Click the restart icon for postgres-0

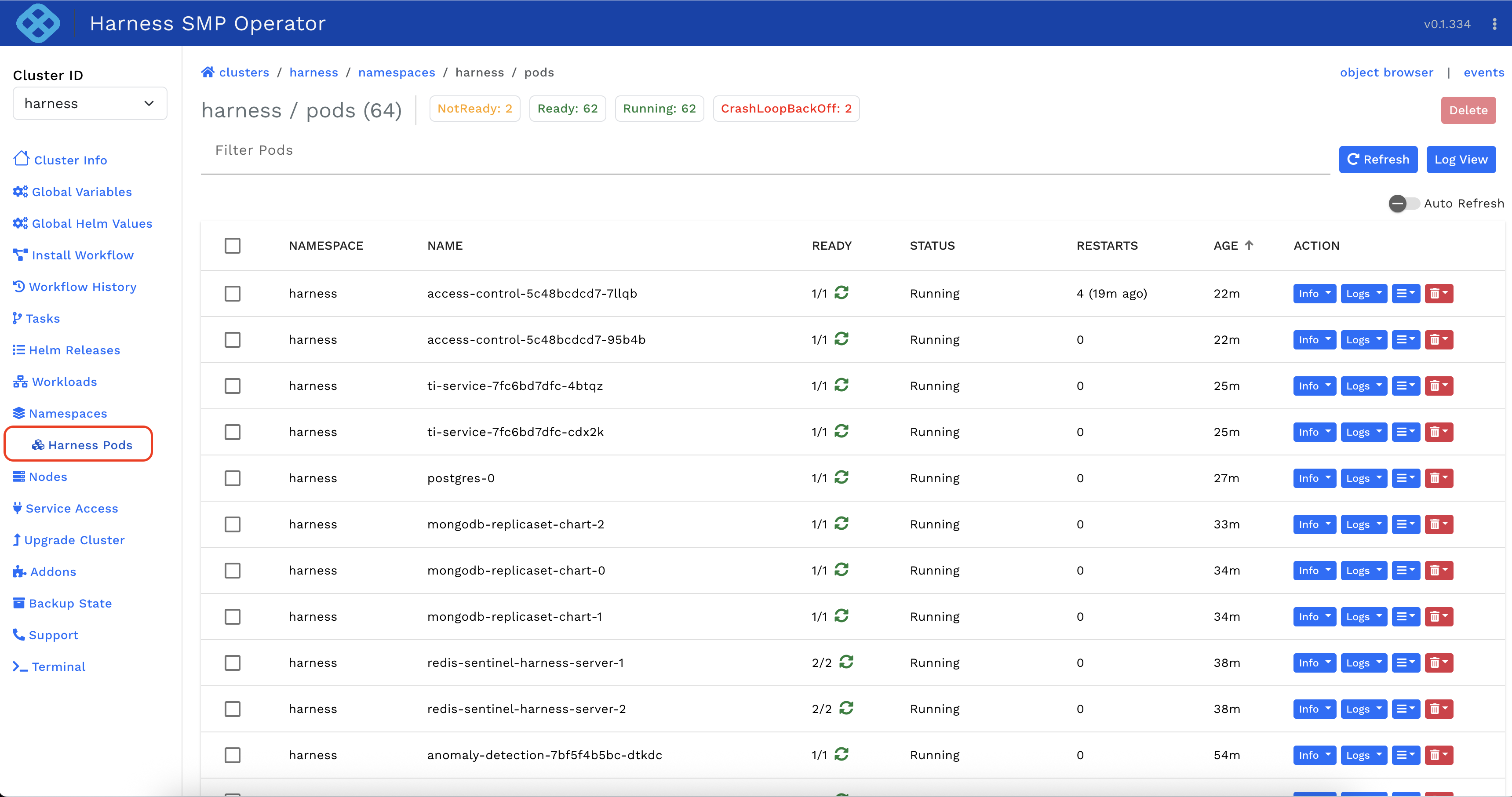pyautogui.click(x=842, y=477)
